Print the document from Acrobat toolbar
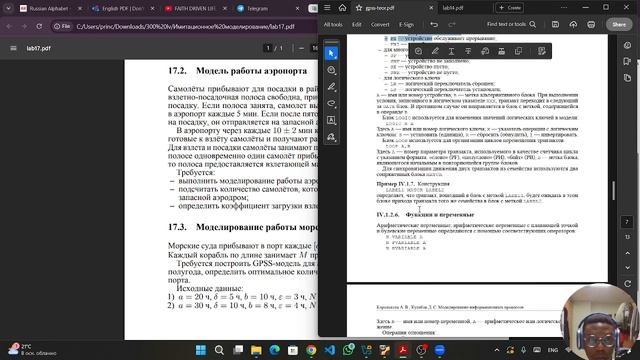This screenshot has height=360, width=640. (x=591, y=24)
